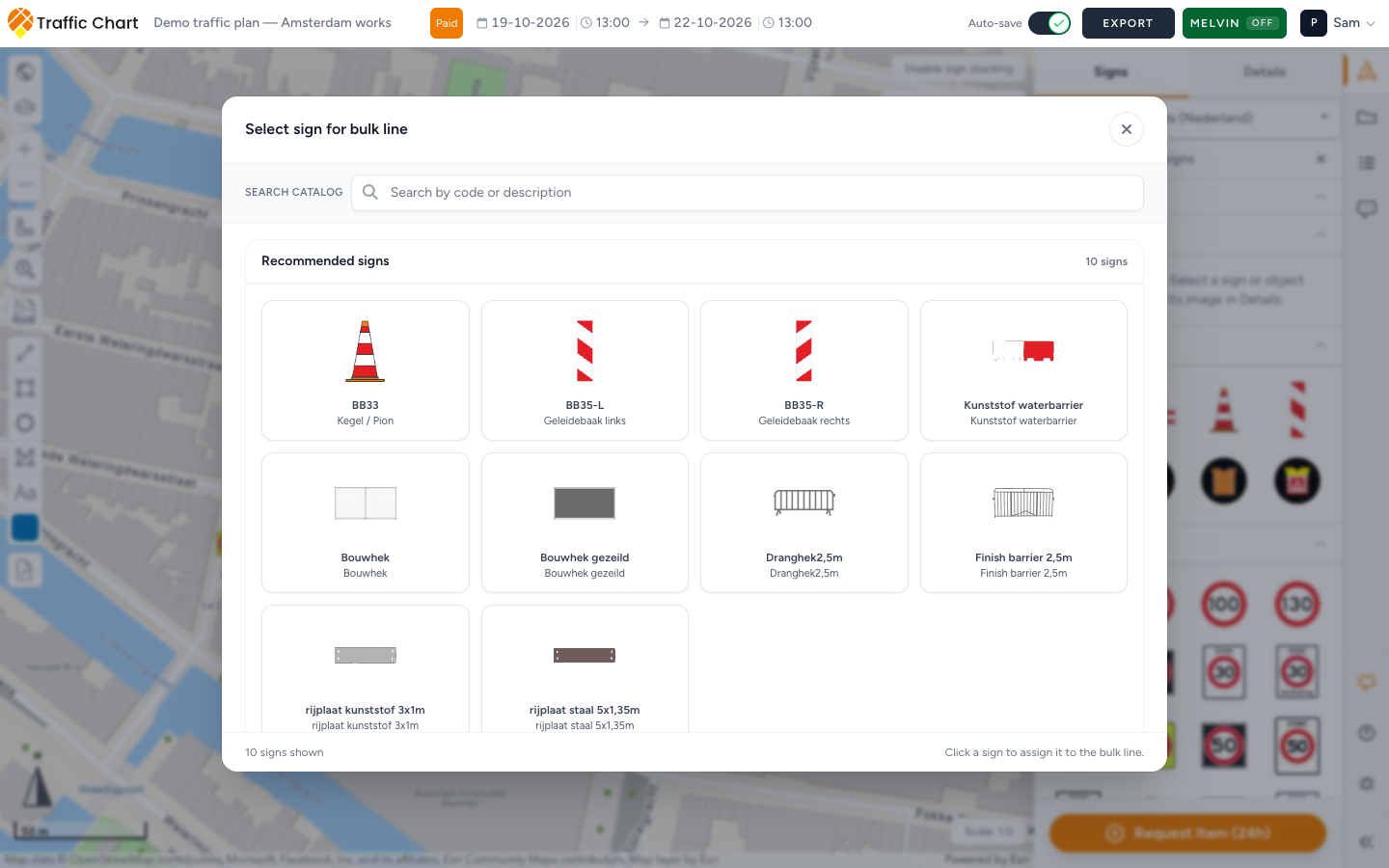Choose the plain Bouwhek fence sign
Image resolution: width=1389 pixels, height=868 pixels.
click(x=366, y=523)
